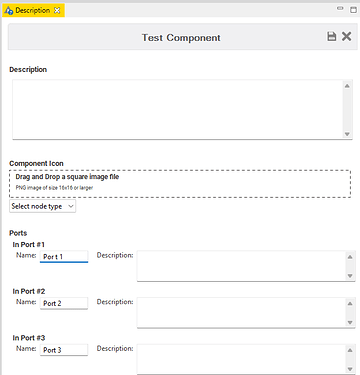Click main description scrollbar up arrow
This screenshot has height=375, width=360.
pyautogui.click(x=347, y=86)
